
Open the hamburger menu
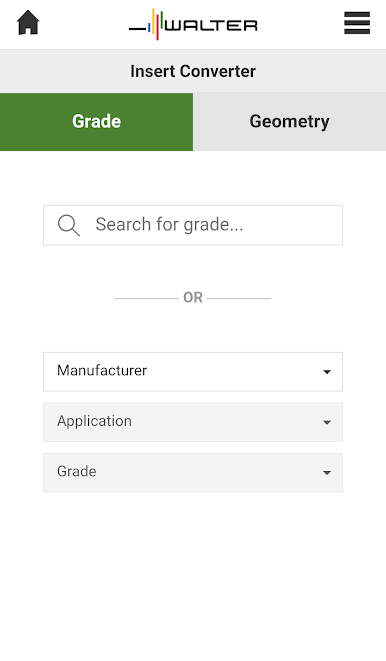pos(357,23)
